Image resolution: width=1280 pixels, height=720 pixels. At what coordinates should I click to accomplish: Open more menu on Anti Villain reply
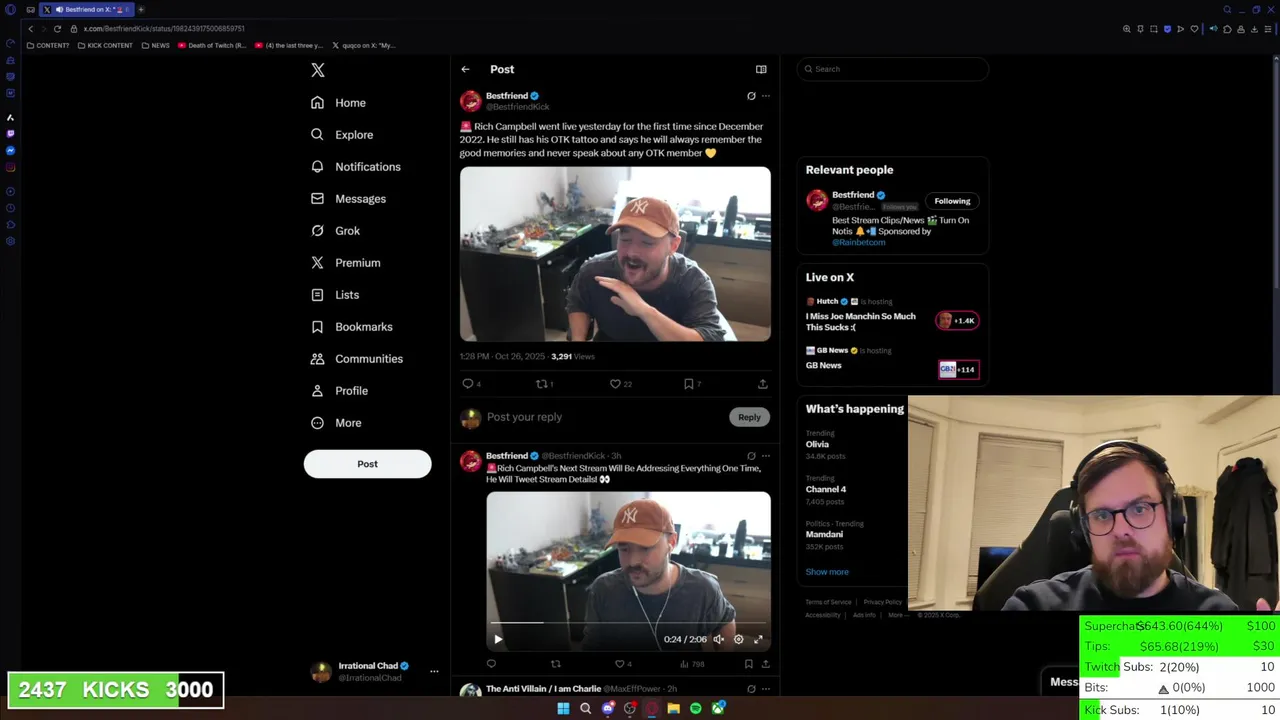pos(766,689)
